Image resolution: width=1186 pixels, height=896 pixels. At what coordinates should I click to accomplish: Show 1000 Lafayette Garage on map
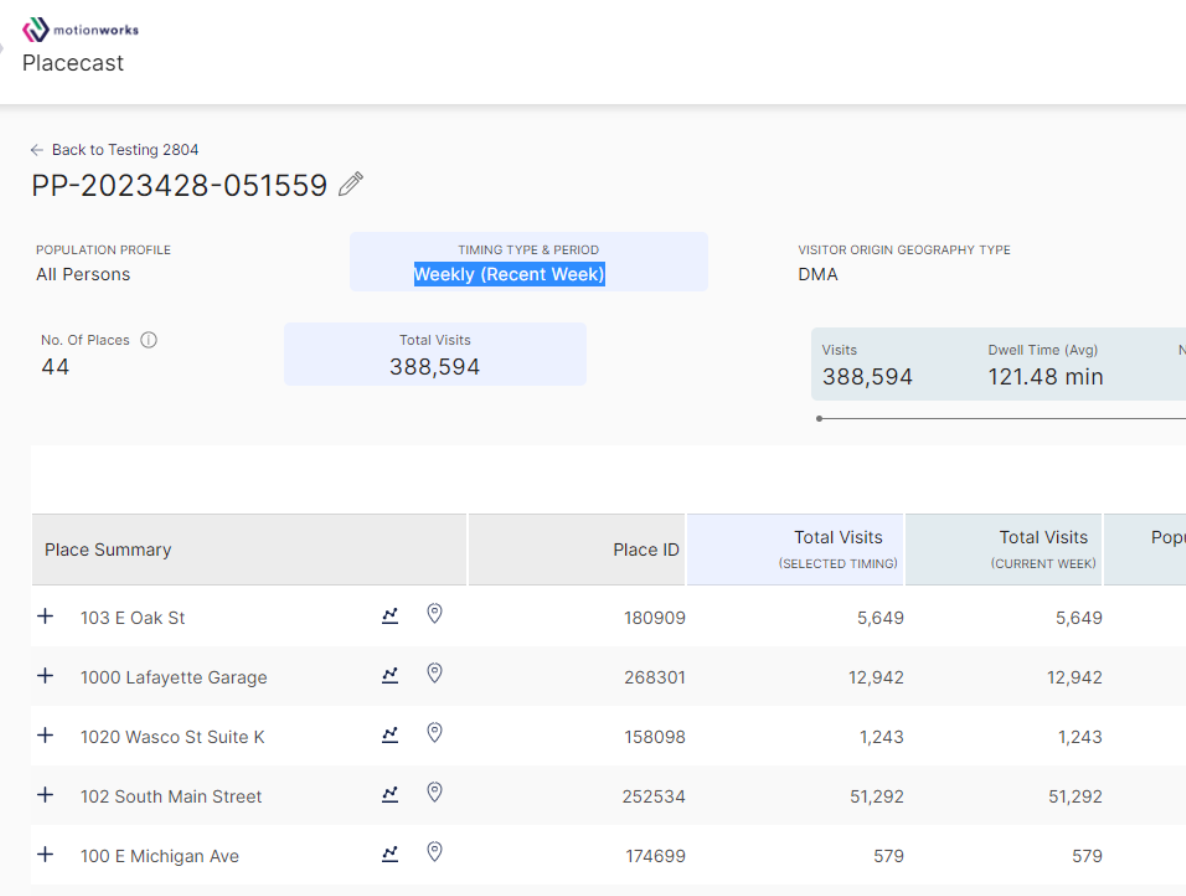(x=434, y=673)
